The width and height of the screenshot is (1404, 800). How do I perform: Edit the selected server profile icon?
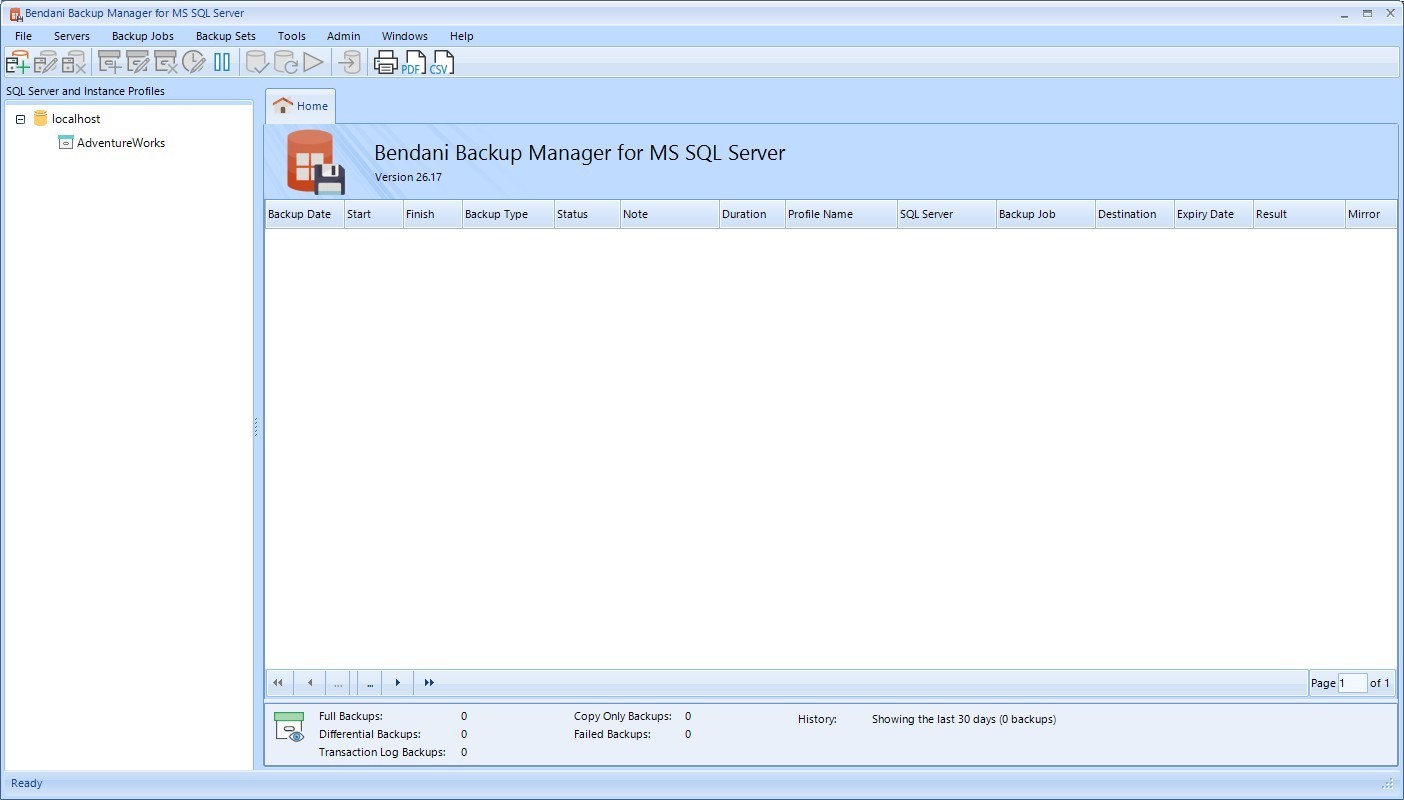tap(45, 62)
